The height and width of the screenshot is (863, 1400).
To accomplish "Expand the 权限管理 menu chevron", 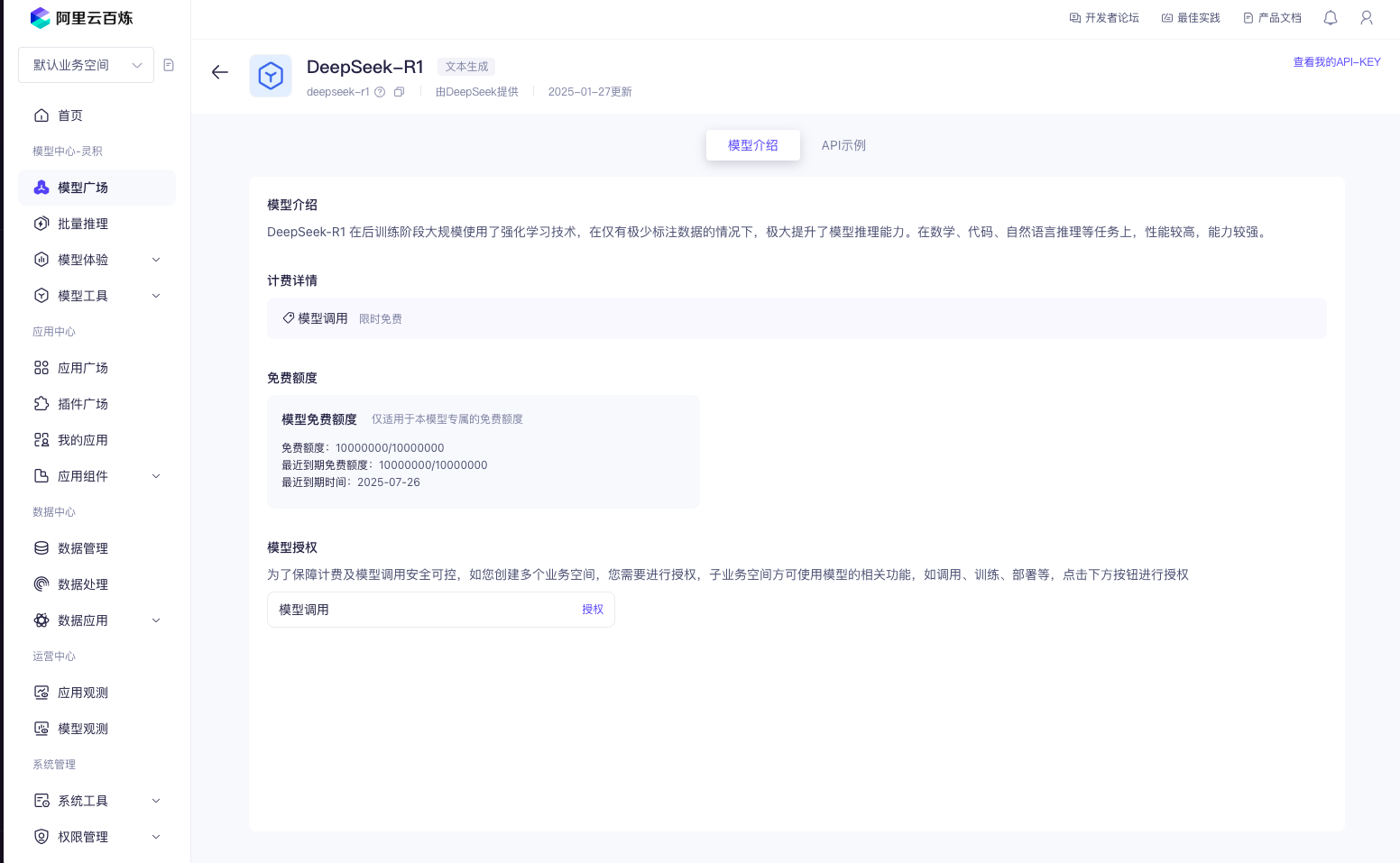I will [x=156, y=837].
